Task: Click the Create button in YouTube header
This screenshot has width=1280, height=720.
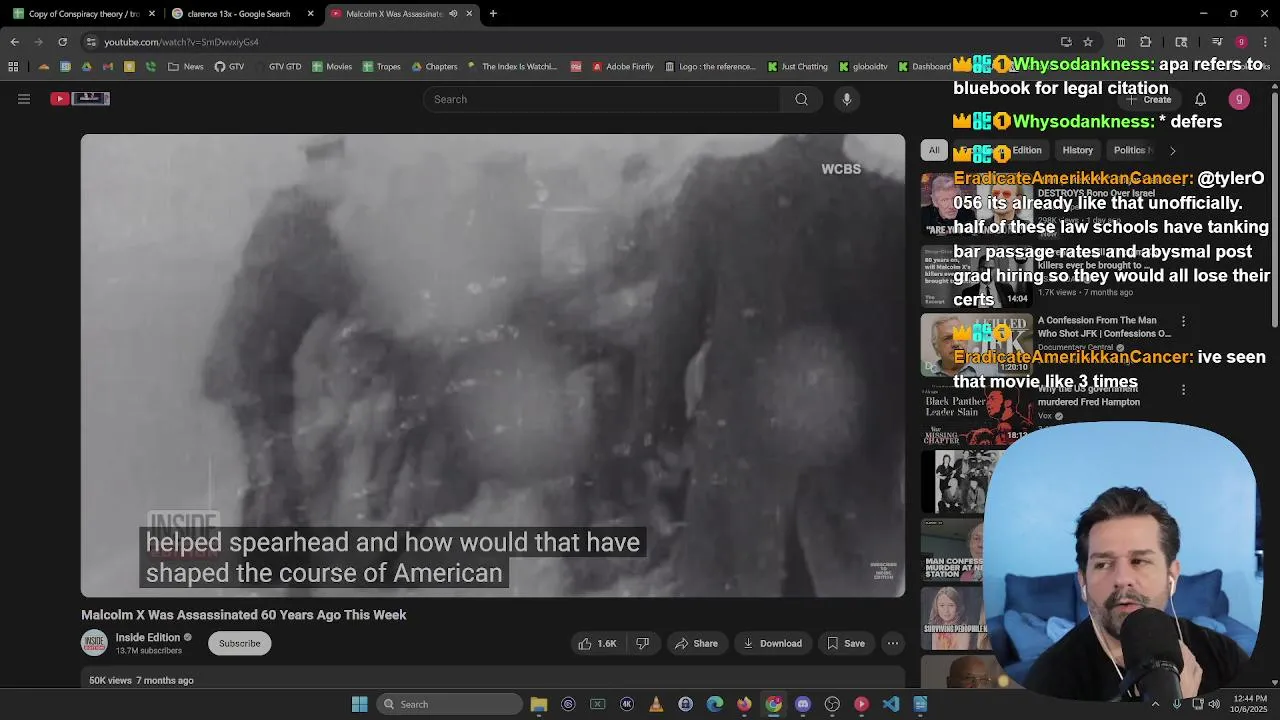Action: (x=1150, y=99)
